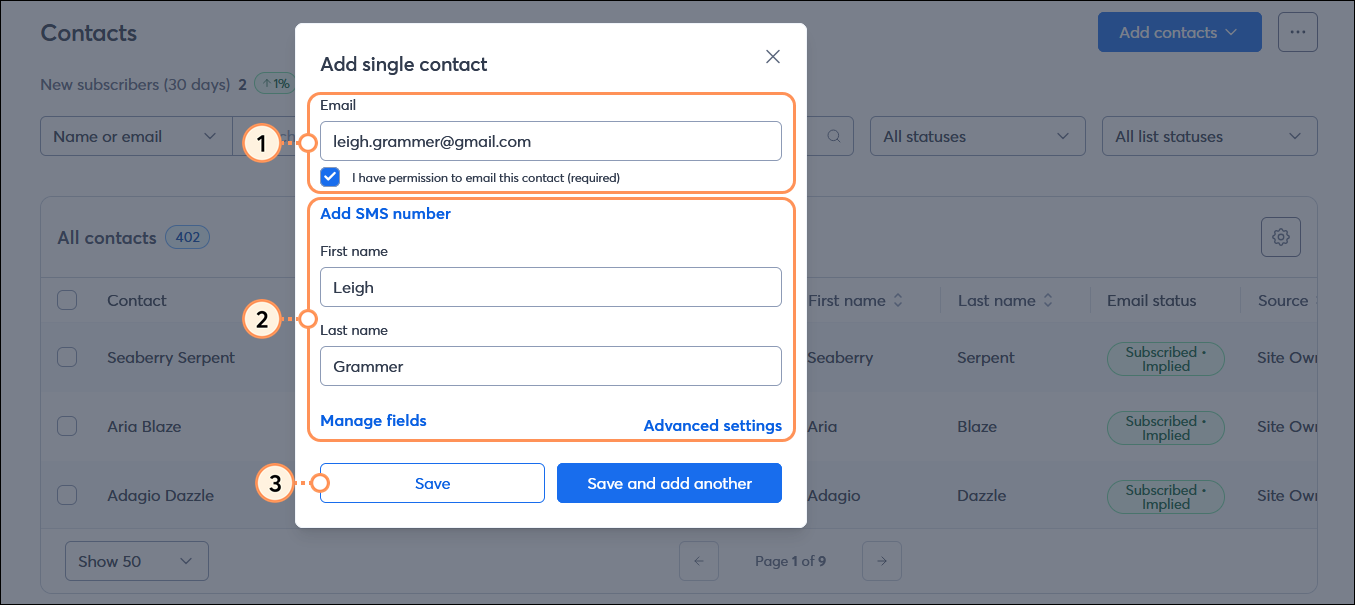The height and width of the screenshot is (605, 1355).
Task: Open table settings via the gear icon
Action: coord(1281,237)
